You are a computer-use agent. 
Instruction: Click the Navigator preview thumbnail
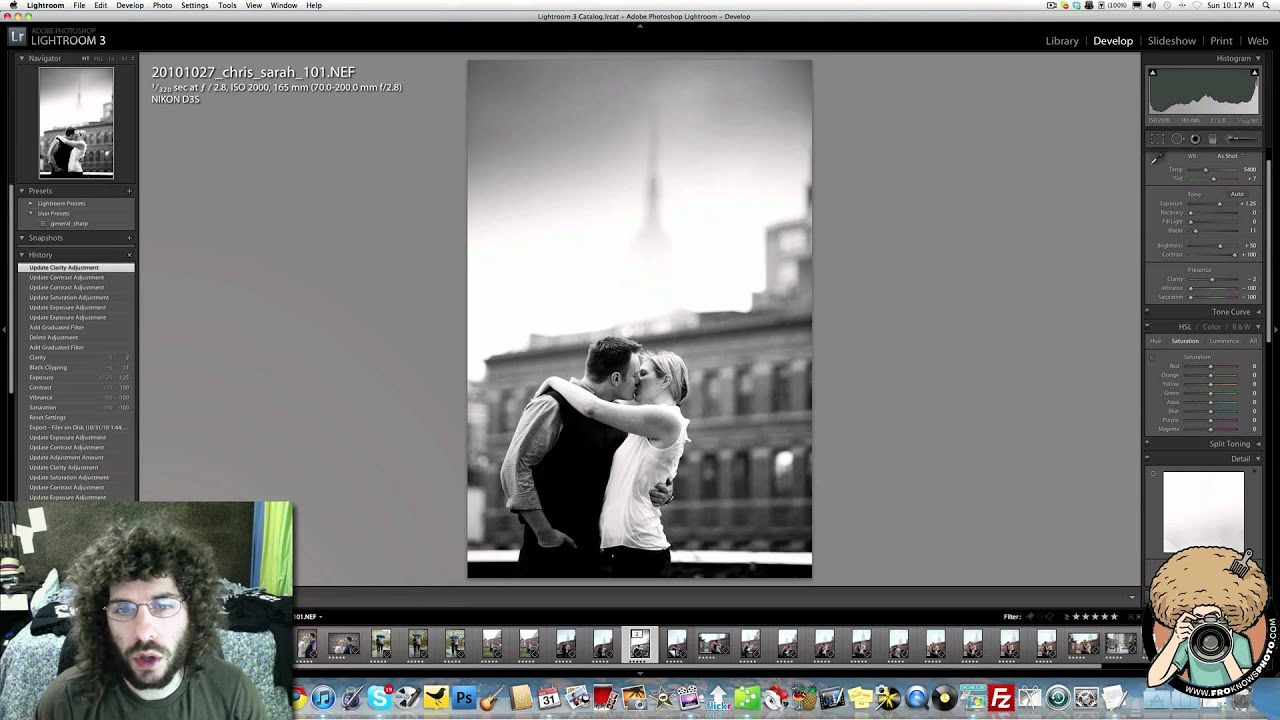(76, 123)
